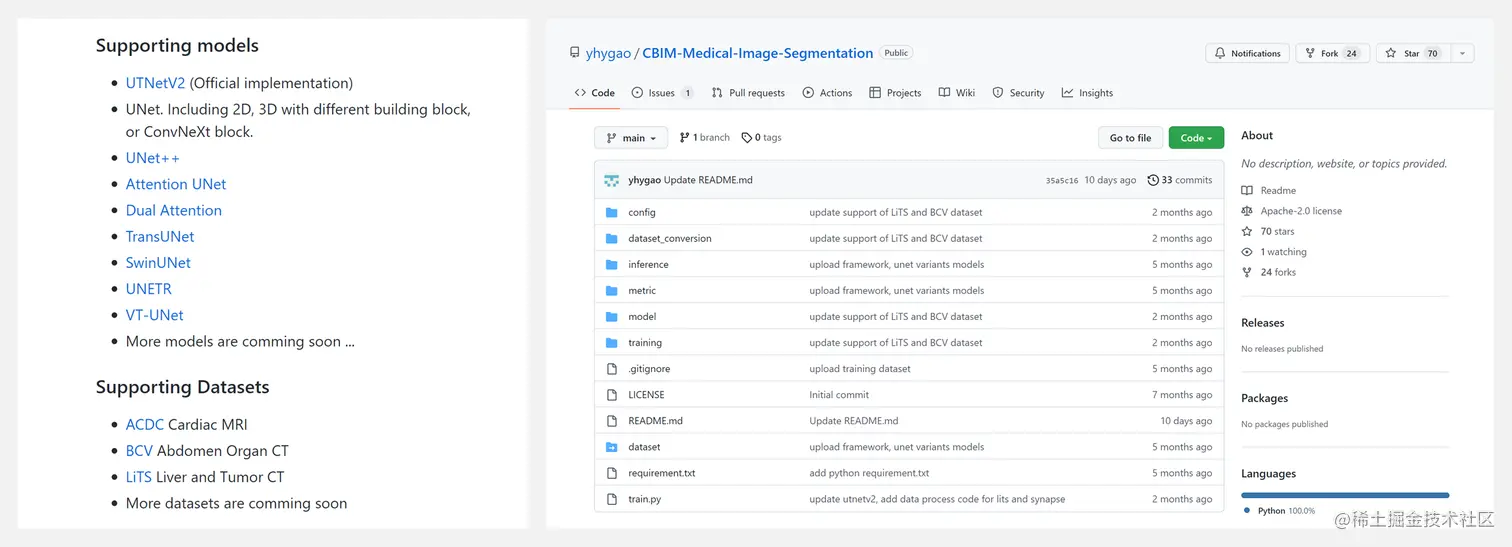View the 1 branch link
1512x547 pixels.
coord(705,138)
